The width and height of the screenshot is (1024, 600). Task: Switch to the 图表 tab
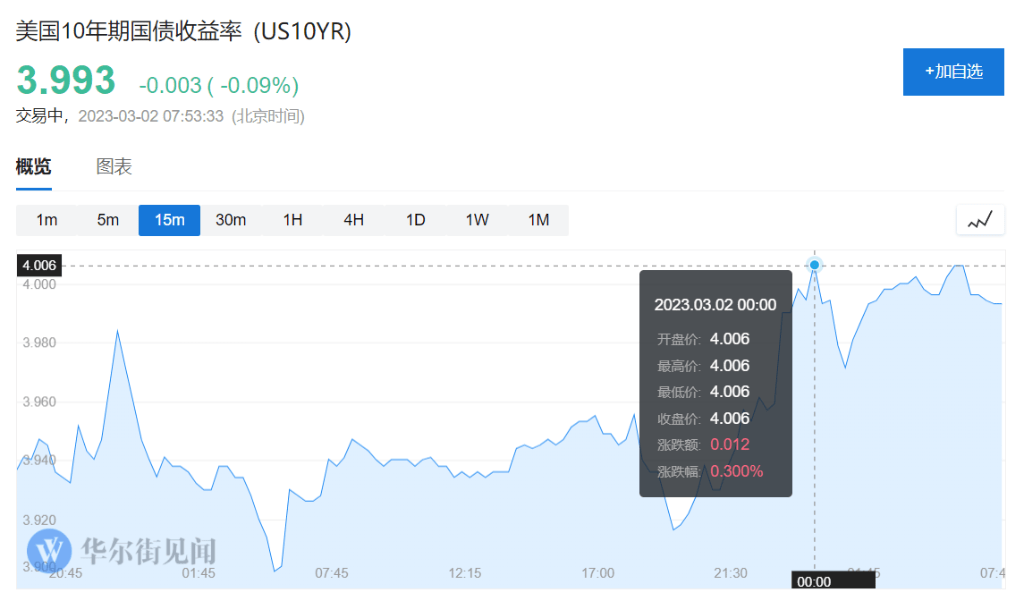[x=114, y=167]
